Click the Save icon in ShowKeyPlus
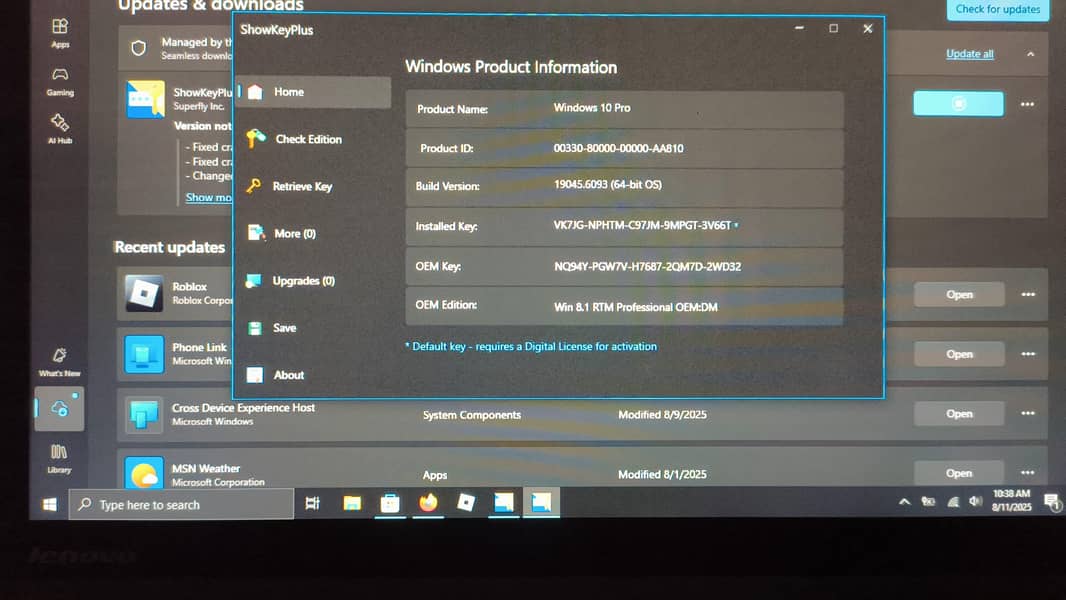The width and height of the screenshot is (1066, 600). point(255,327)
